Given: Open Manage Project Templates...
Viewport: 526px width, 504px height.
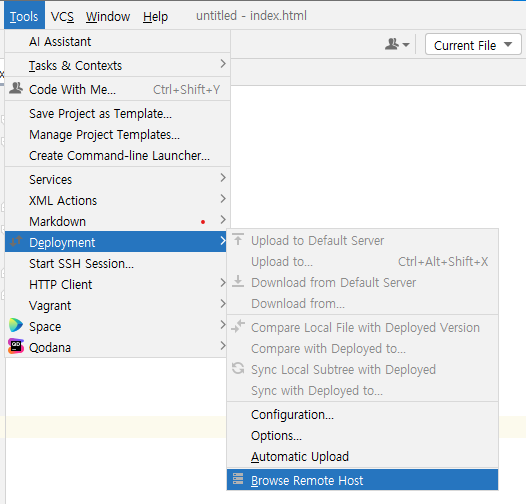Looking at the screenshot, I should pos(117,135).
